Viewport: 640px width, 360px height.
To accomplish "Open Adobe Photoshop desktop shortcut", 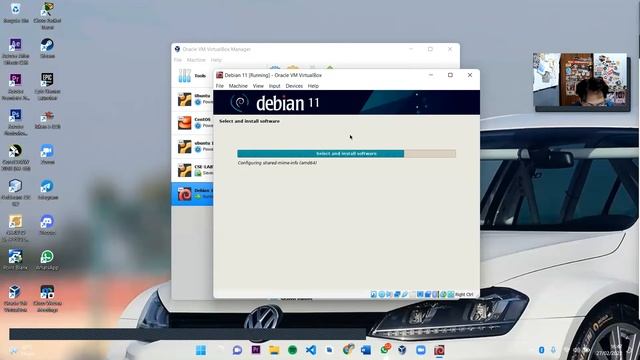I will [16, 122].
